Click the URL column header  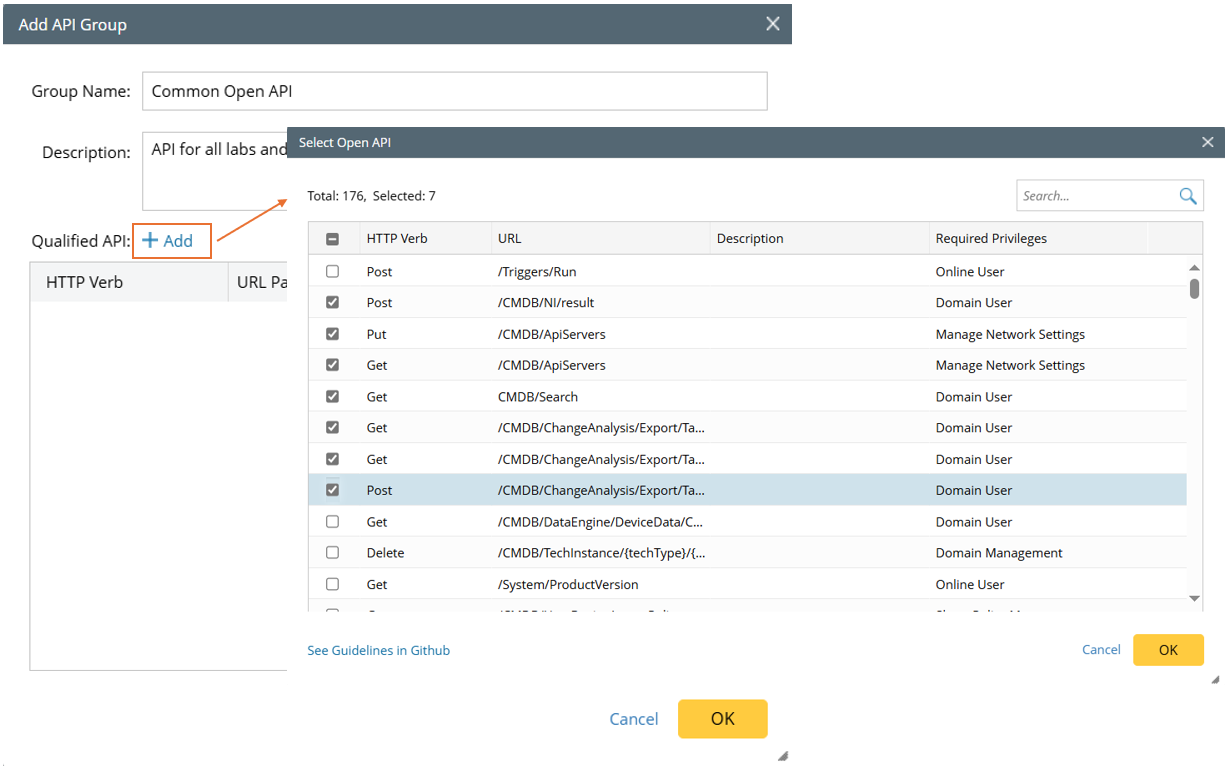(x=509, y=239)
